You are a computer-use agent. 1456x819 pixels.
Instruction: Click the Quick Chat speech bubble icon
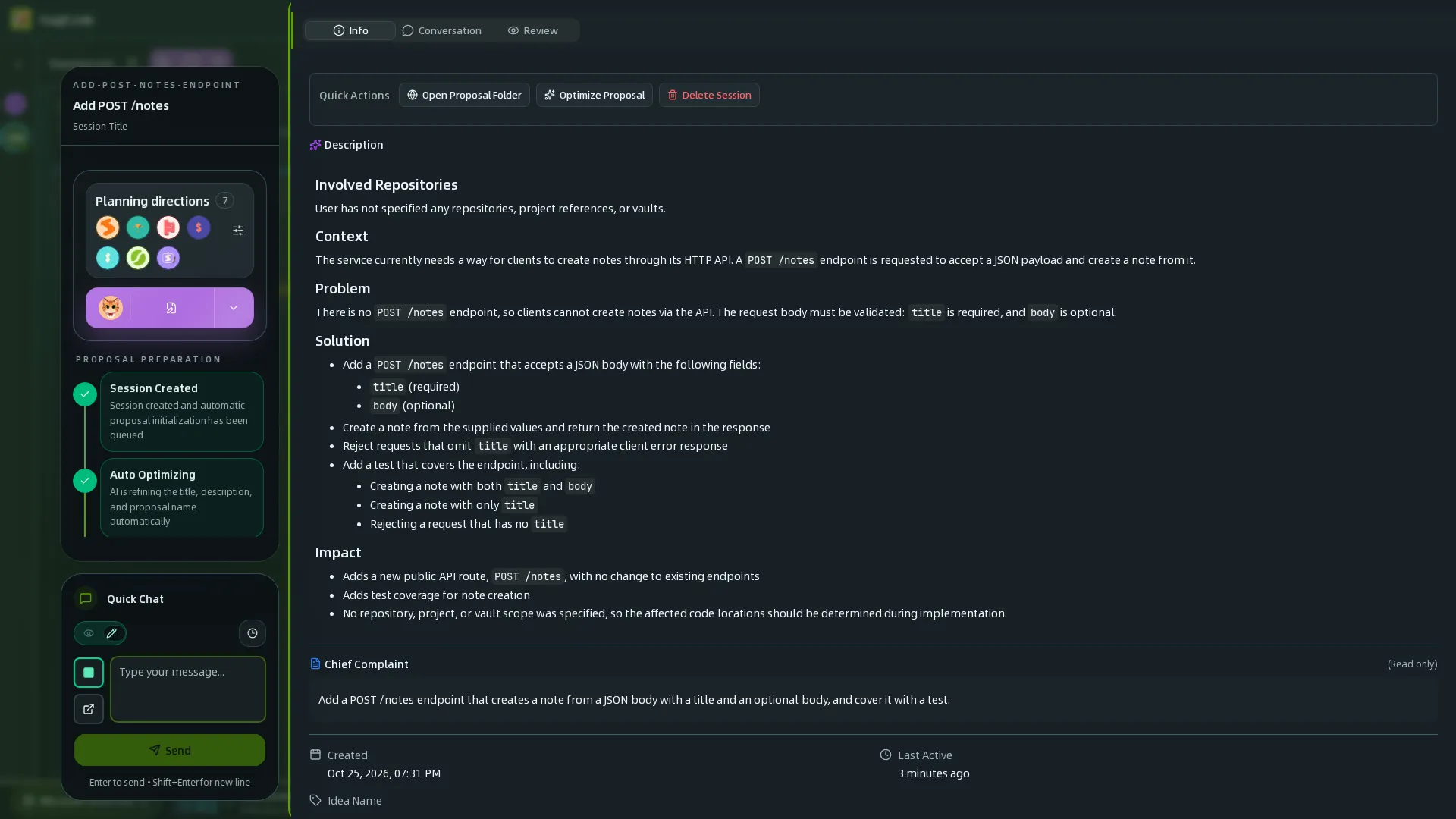click(86, 598)
